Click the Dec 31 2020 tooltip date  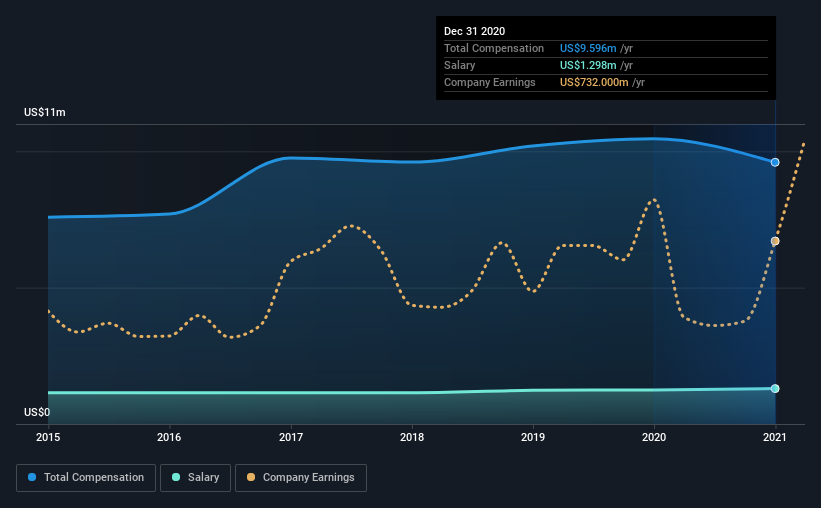coord(474,31)
